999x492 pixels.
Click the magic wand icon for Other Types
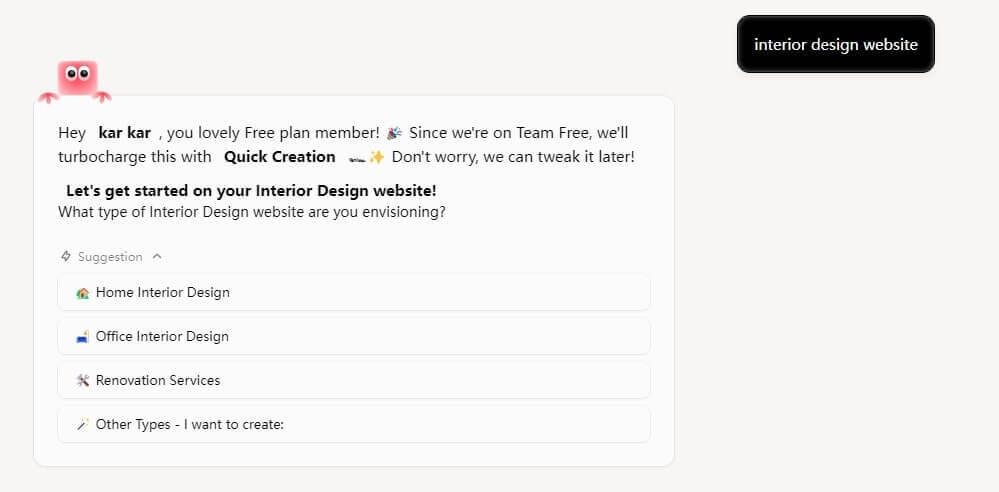(83, 425)
